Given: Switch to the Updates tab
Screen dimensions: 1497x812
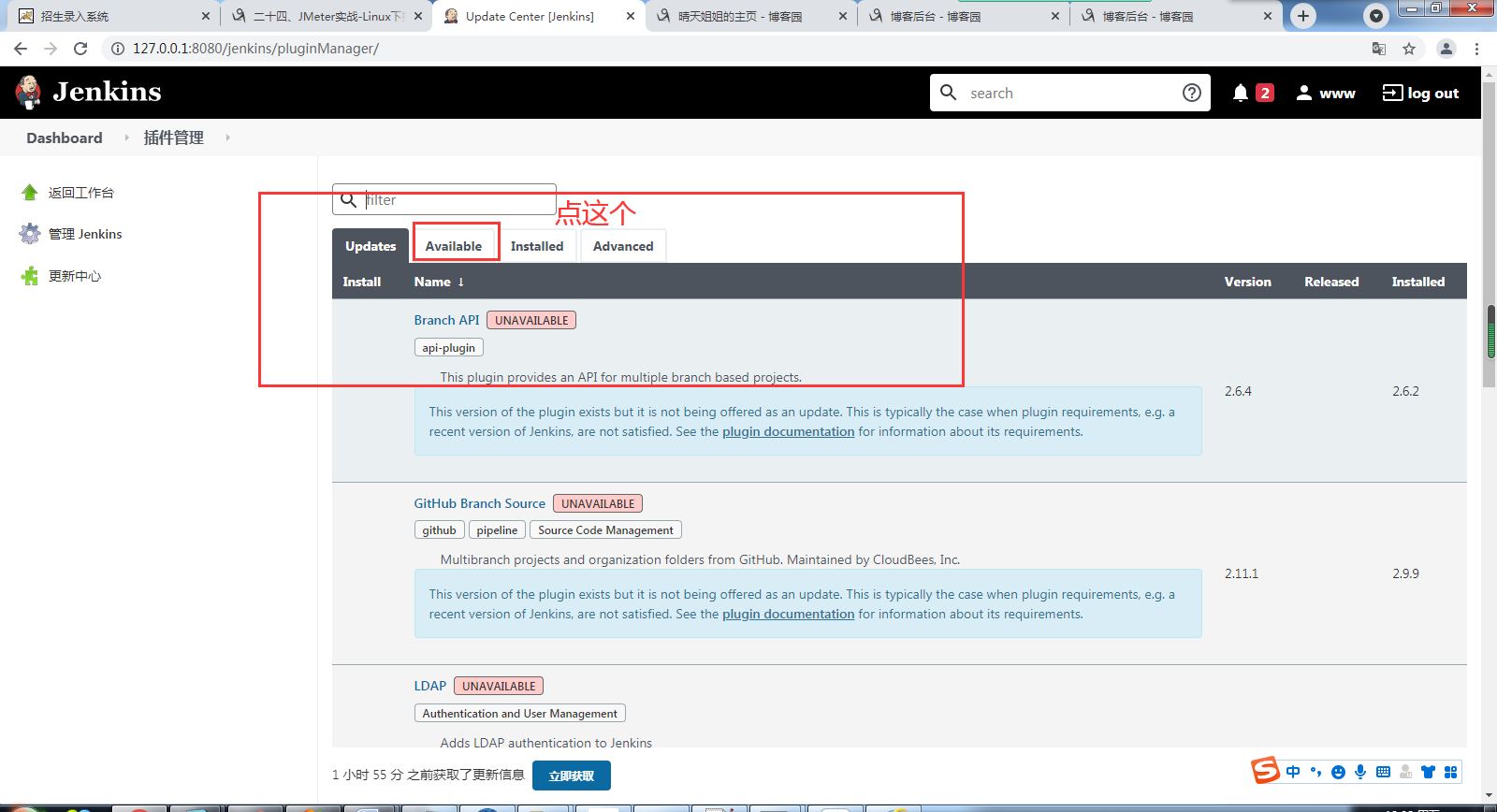Looking at the screenshot, I should [x=371, y=246].
